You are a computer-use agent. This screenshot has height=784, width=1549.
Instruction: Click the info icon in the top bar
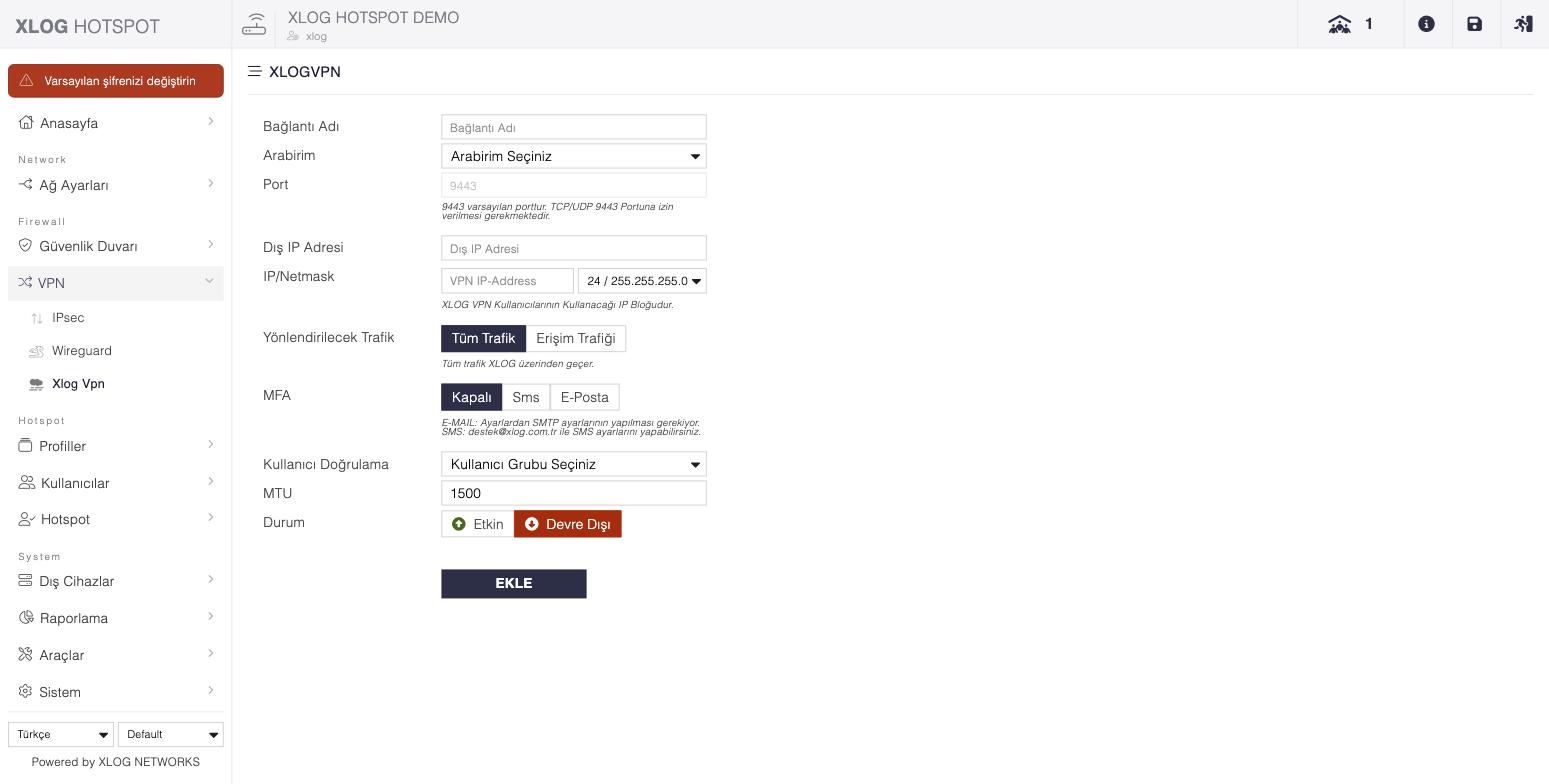click(x=1426, y=24)
